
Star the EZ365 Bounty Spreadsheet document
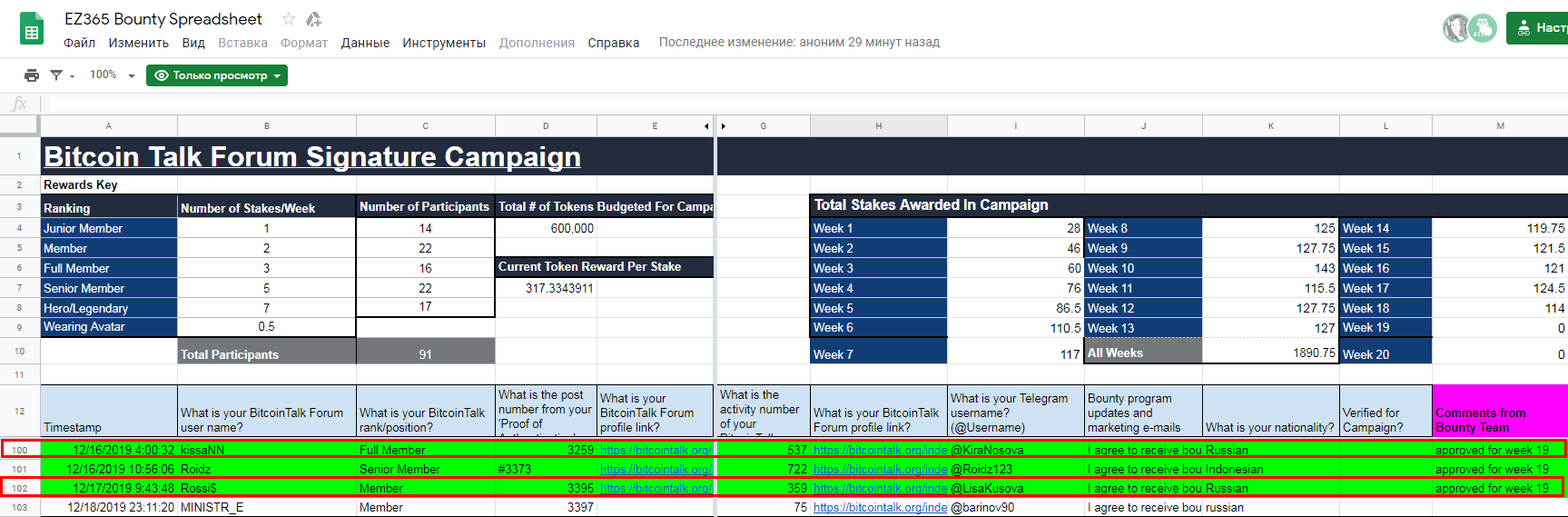click(289, 19)
